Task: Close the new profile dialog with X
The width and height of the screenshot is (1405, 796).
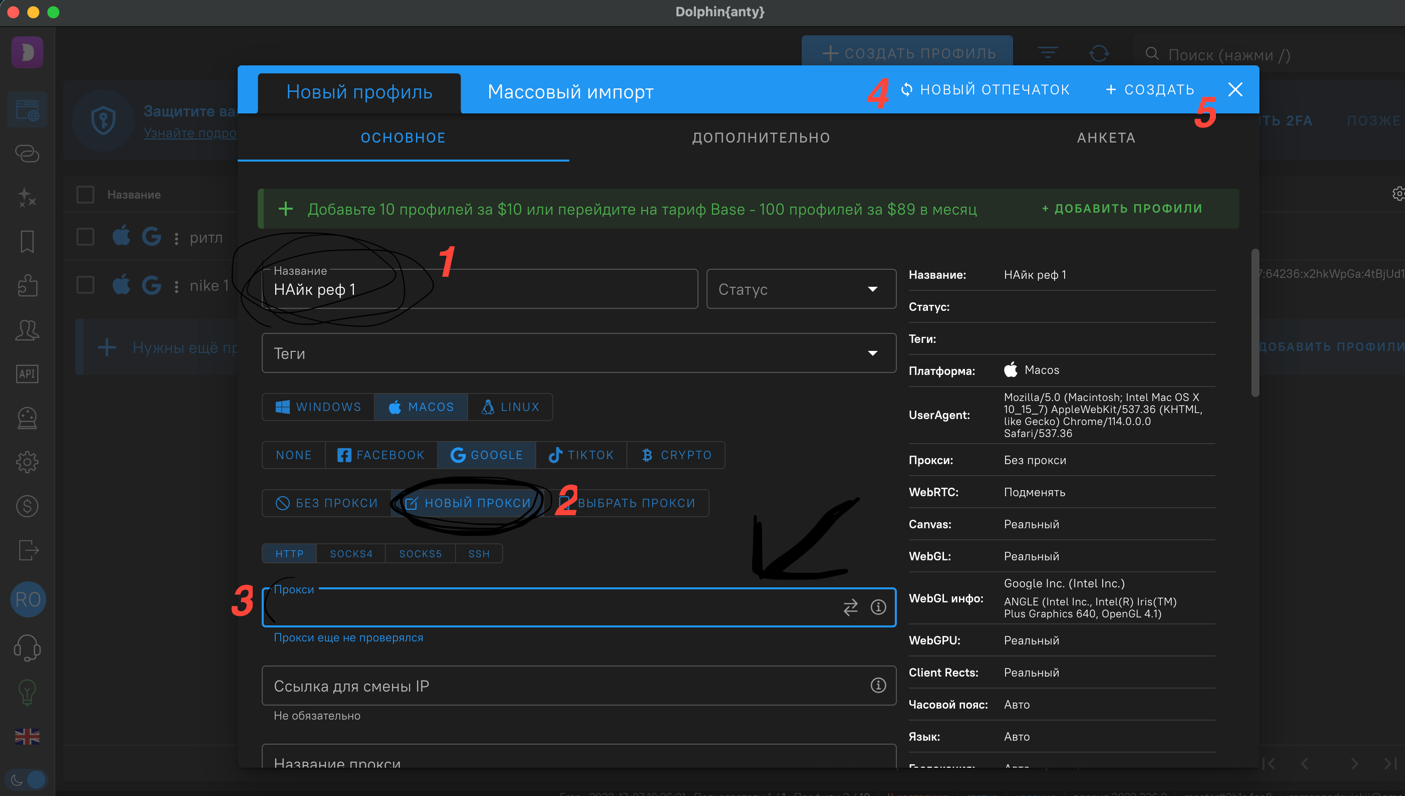Action: (1235, 90)
